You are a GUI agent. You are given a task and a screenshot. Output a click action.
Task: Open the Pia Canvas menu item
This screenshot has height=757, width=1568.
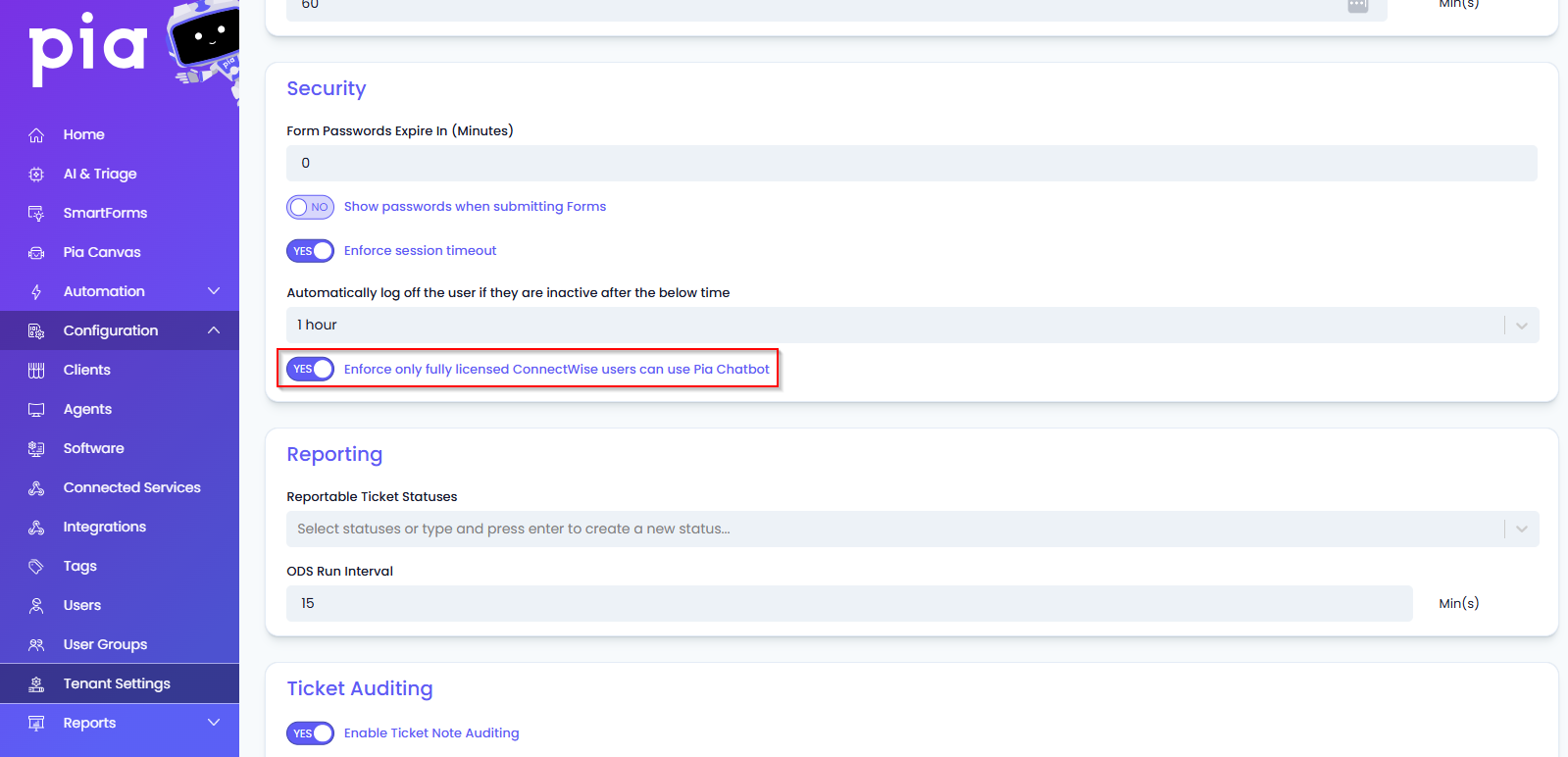point(120,252)
